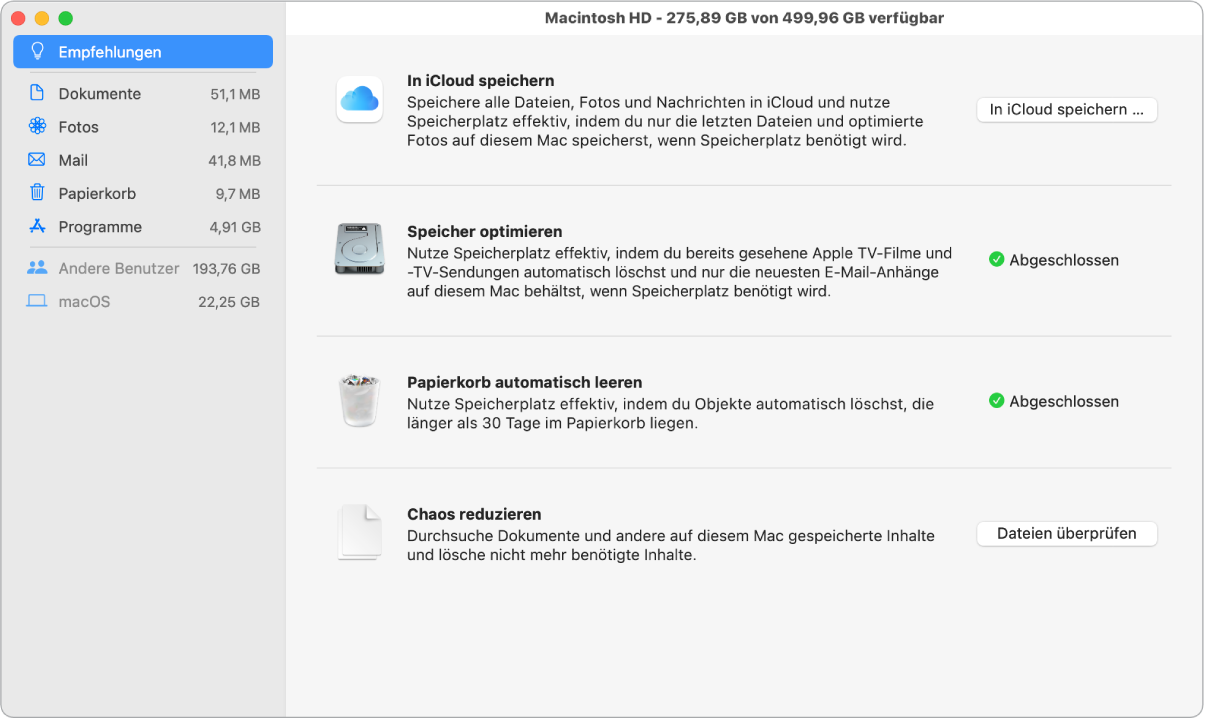1205x718 pixels.
Task: Click the 'In iCloud speichern ...' button
Action: pos(1066,109)
